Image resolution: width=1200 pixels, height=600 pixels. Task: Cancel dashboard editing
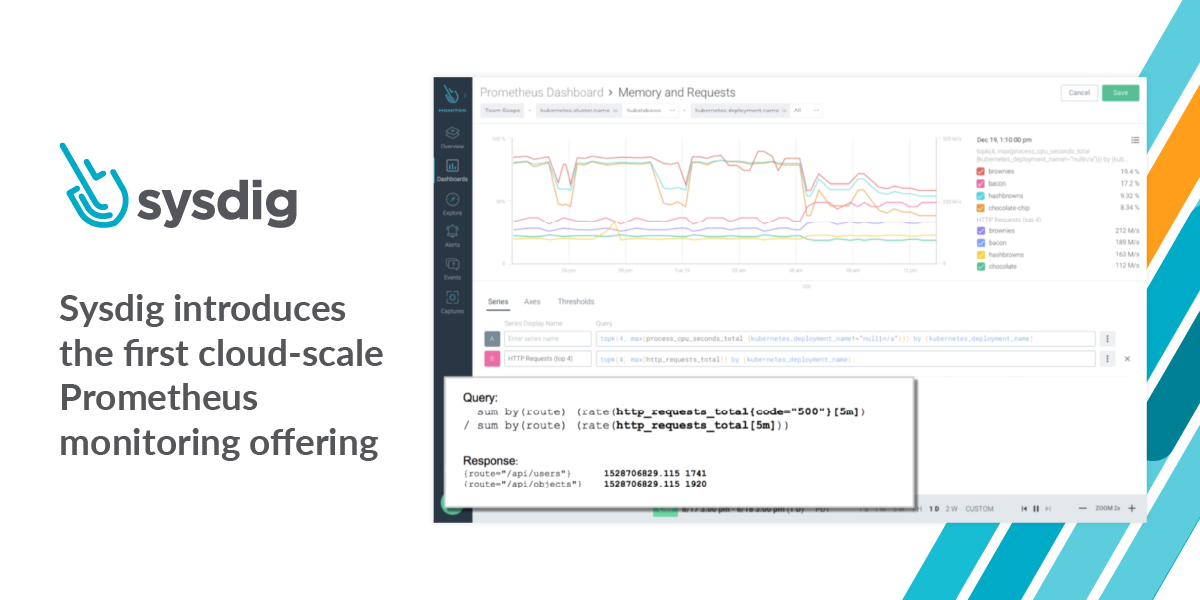(x=1079, y=92)
